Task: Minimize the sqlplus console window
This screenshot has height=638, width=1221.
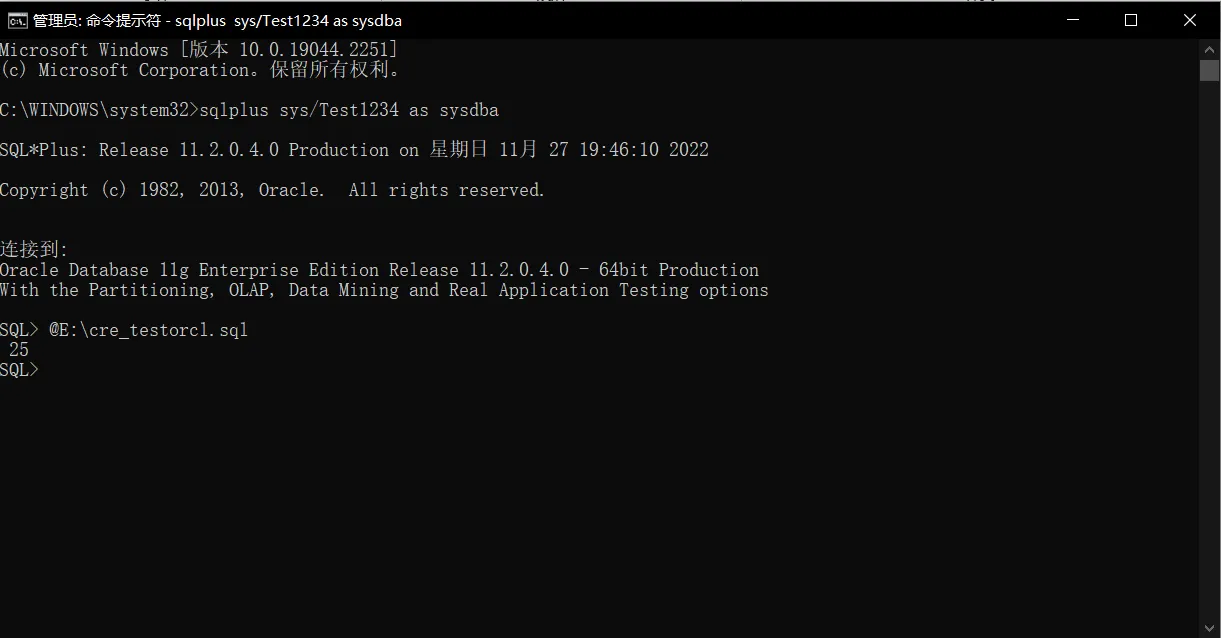Action: [1072, 20]
